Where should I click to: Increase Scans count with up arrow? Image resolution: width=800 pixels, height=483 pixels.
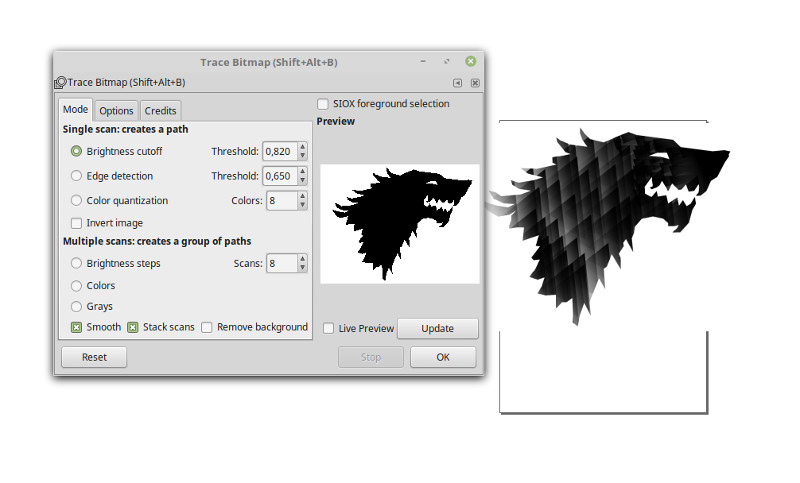pos(303,259)
